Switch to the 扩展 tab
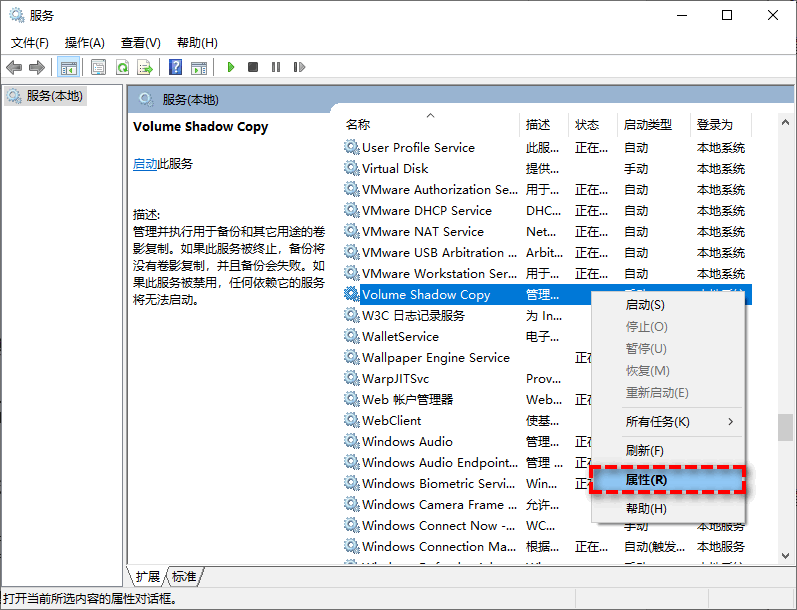 coord(148,577)
